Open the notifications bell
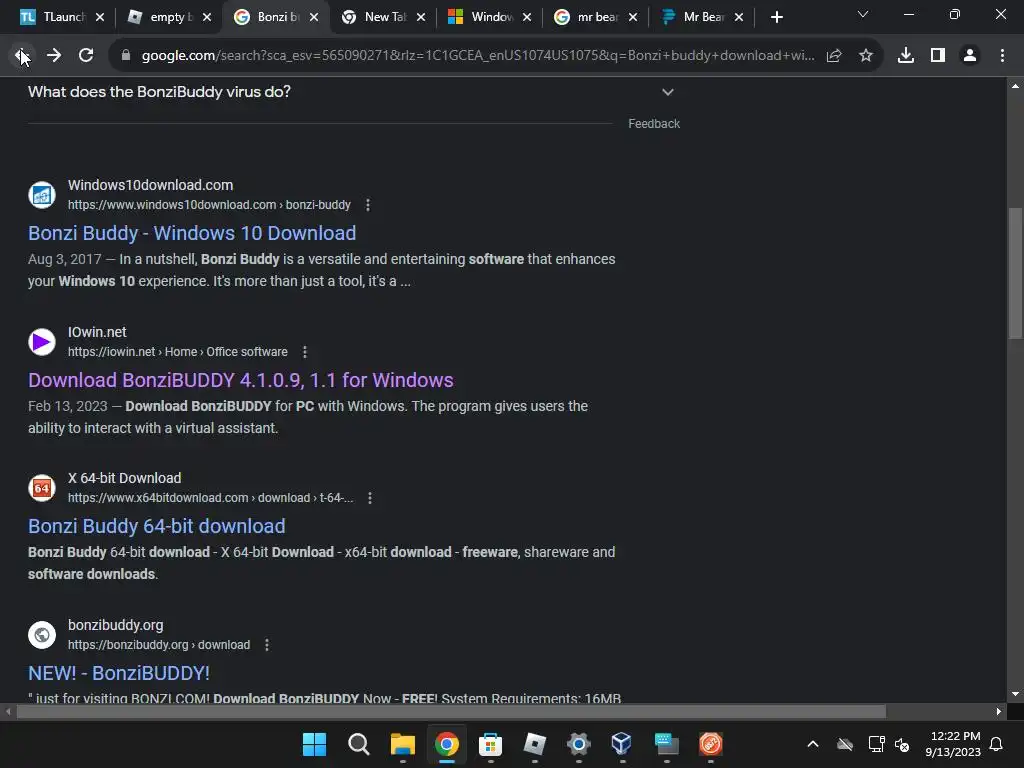Image resolution: width=1024 pixels, height=768 pixels. click(x=997, y=744)
